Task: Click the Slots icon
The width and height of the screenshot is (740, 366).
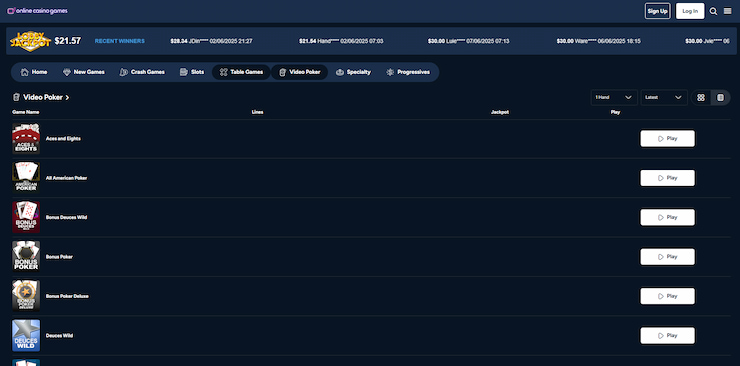Action: tap(184, 72)
